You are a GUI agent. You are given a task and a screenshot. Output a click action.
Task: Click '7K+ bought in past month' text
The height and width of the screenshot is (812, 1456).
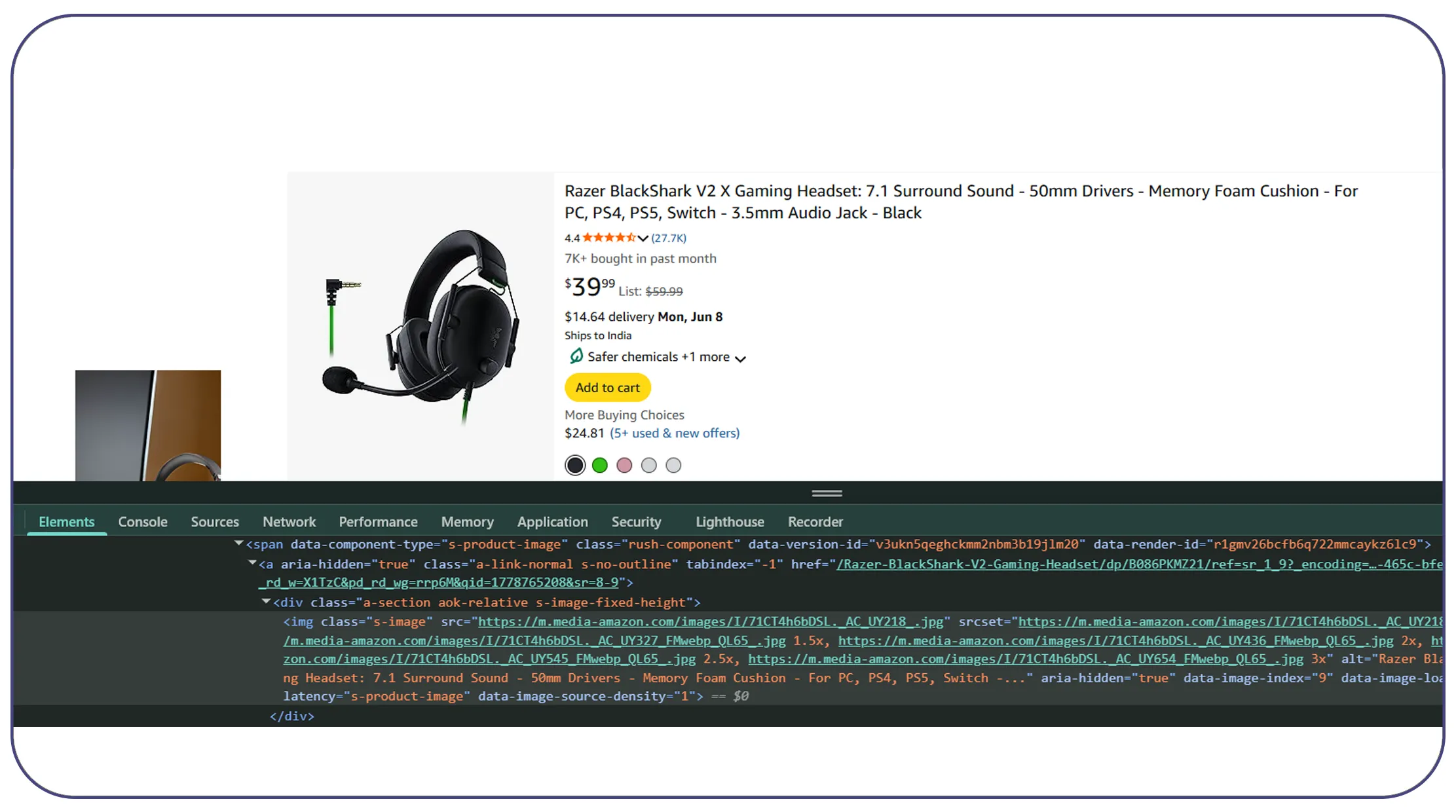640,259
